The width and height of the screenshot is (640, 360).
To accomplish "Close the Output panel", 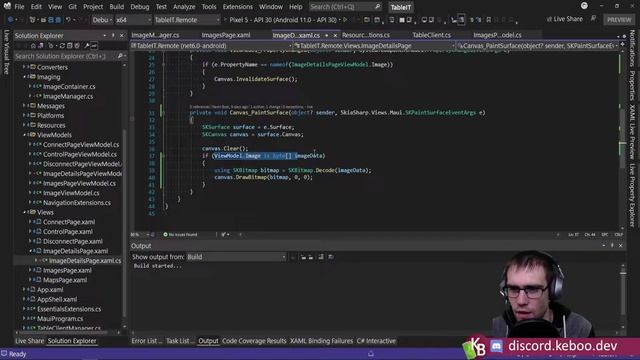I will pyautogui.click(x=621, y=246).
